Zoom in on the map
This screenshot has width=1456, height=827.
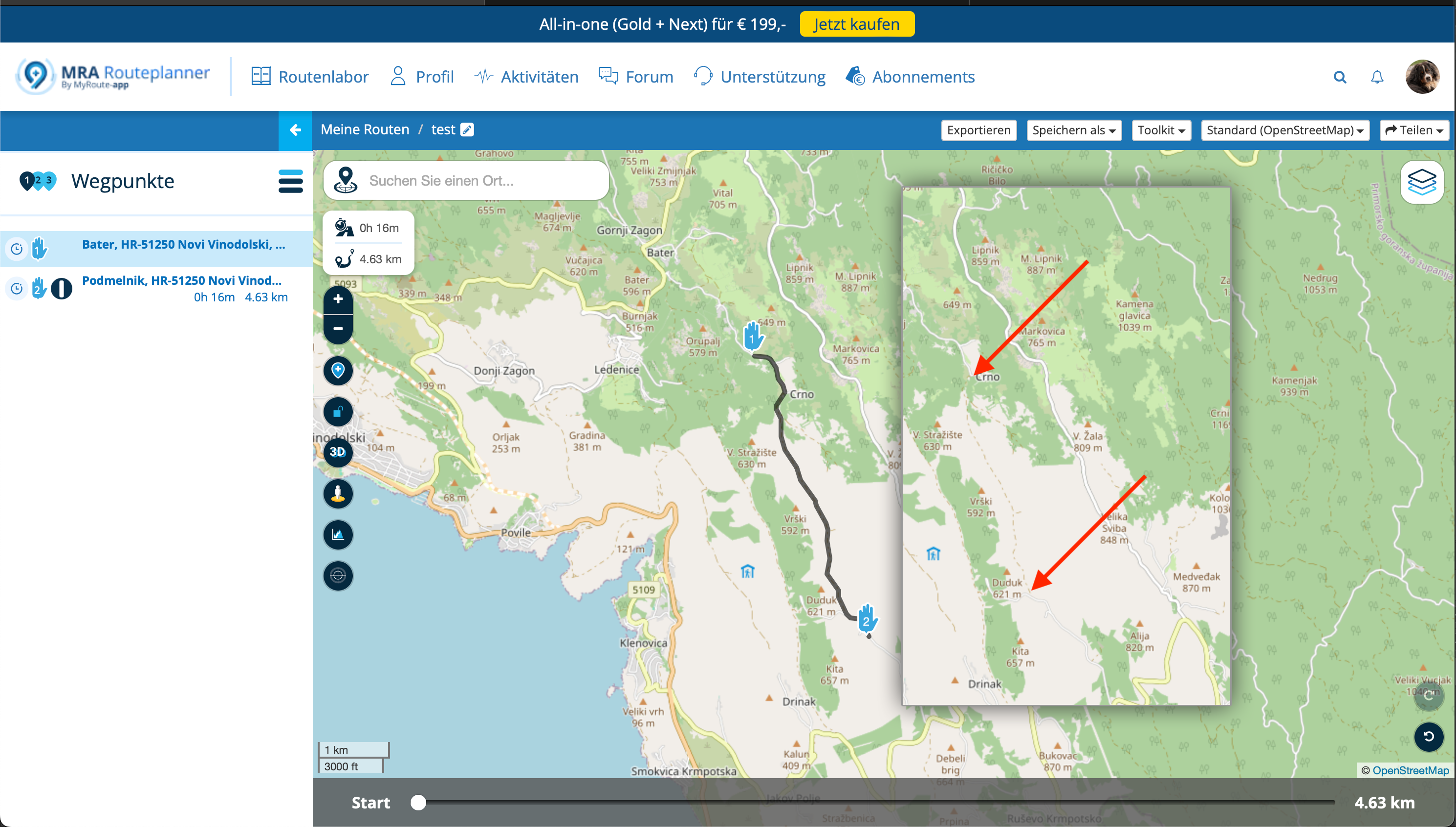pos(338,299)
